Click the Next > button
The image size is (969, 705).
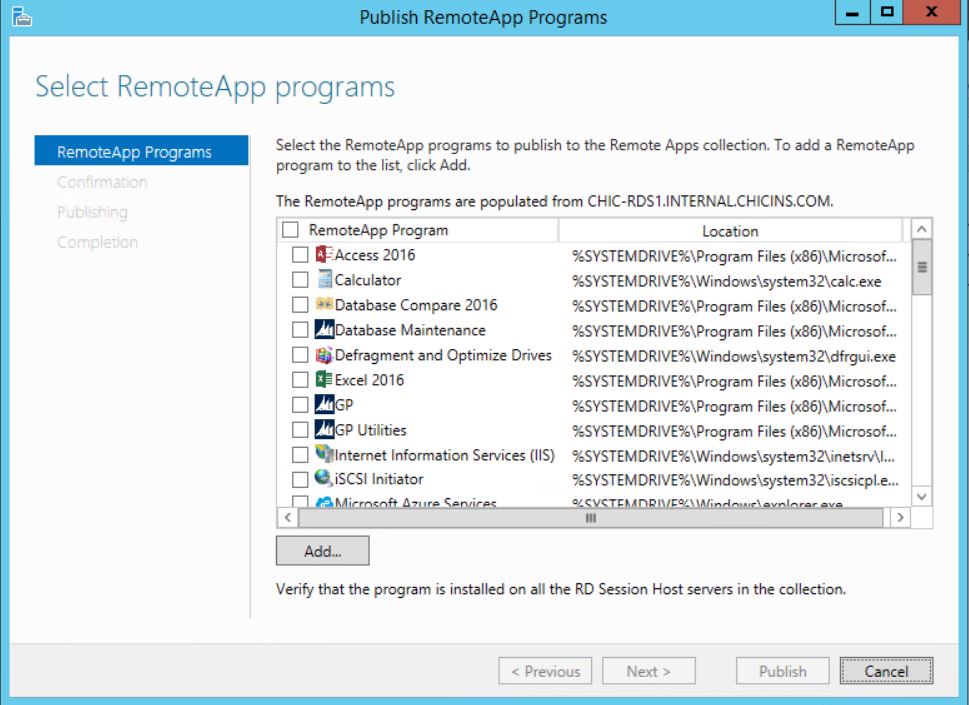point(649,671)
